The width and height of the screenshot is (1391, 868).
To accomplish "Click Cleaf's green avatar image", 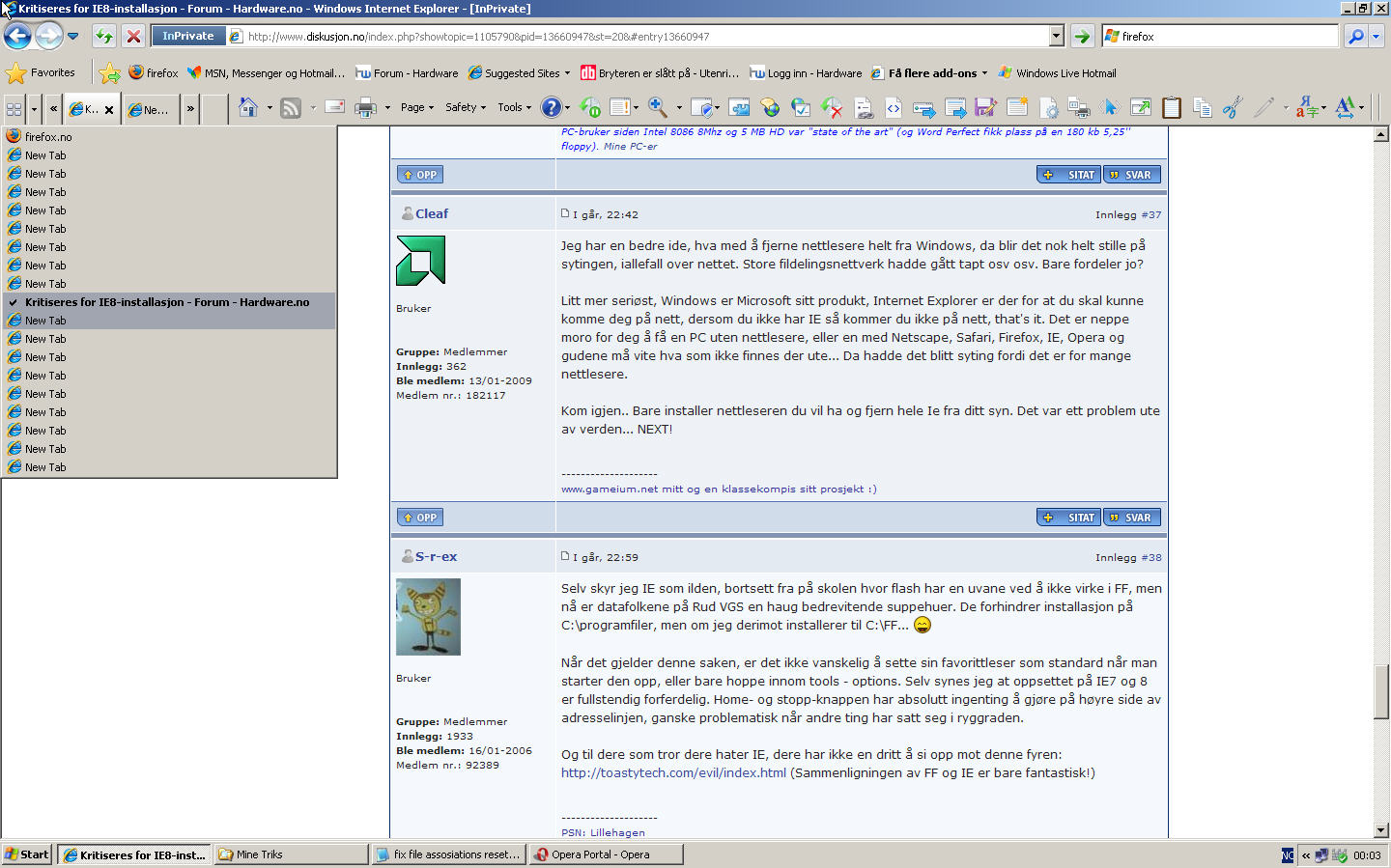I will (x=421, y=261).
